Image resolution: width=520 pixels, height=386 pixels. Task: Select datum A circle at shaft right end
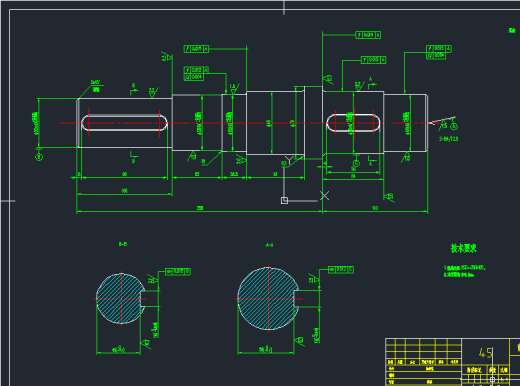(454, 126)
